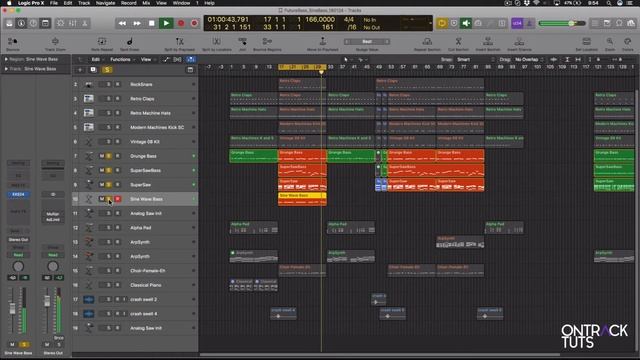The height and width of the screenshot is (360, 640).
Task: Click Spot Erase toolbar icon
Action: tap(129, 42)
